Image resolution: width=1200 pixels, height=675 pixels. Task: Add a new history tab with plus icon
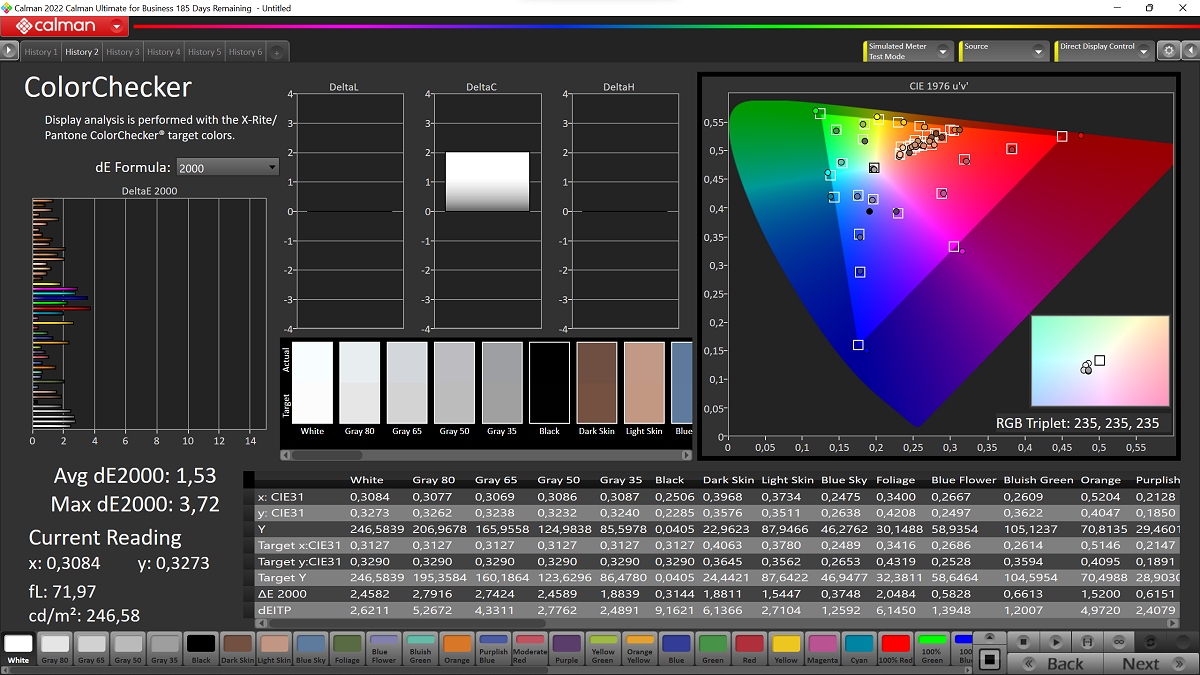coord(277,52)
